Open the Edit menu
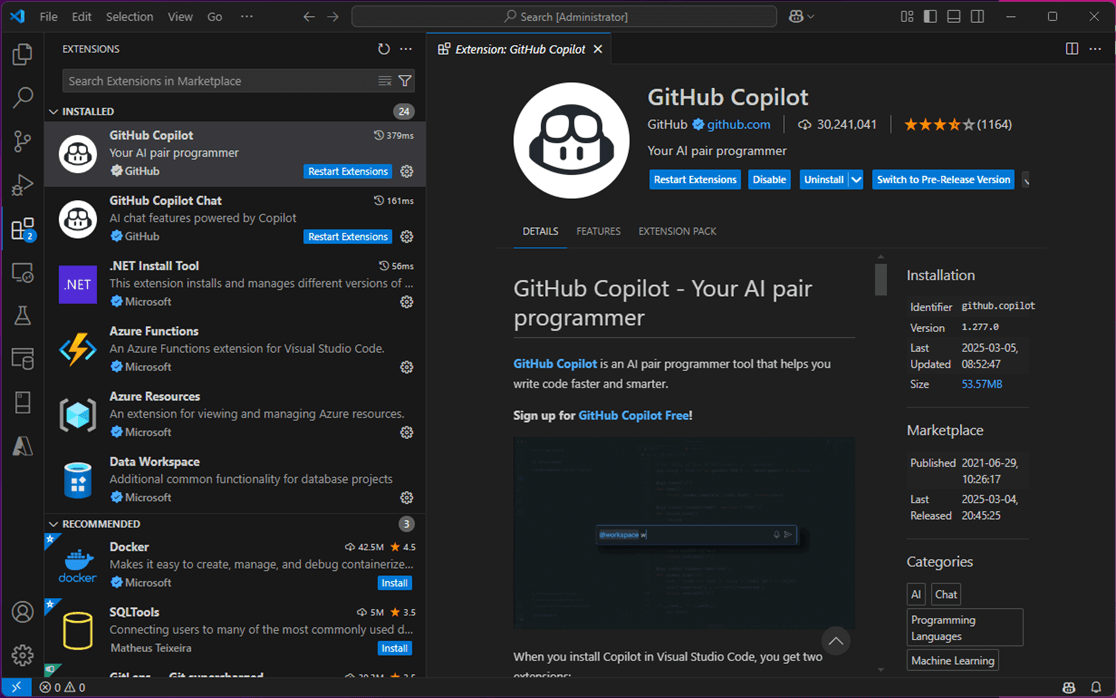1116x698 pixels. 82,16
